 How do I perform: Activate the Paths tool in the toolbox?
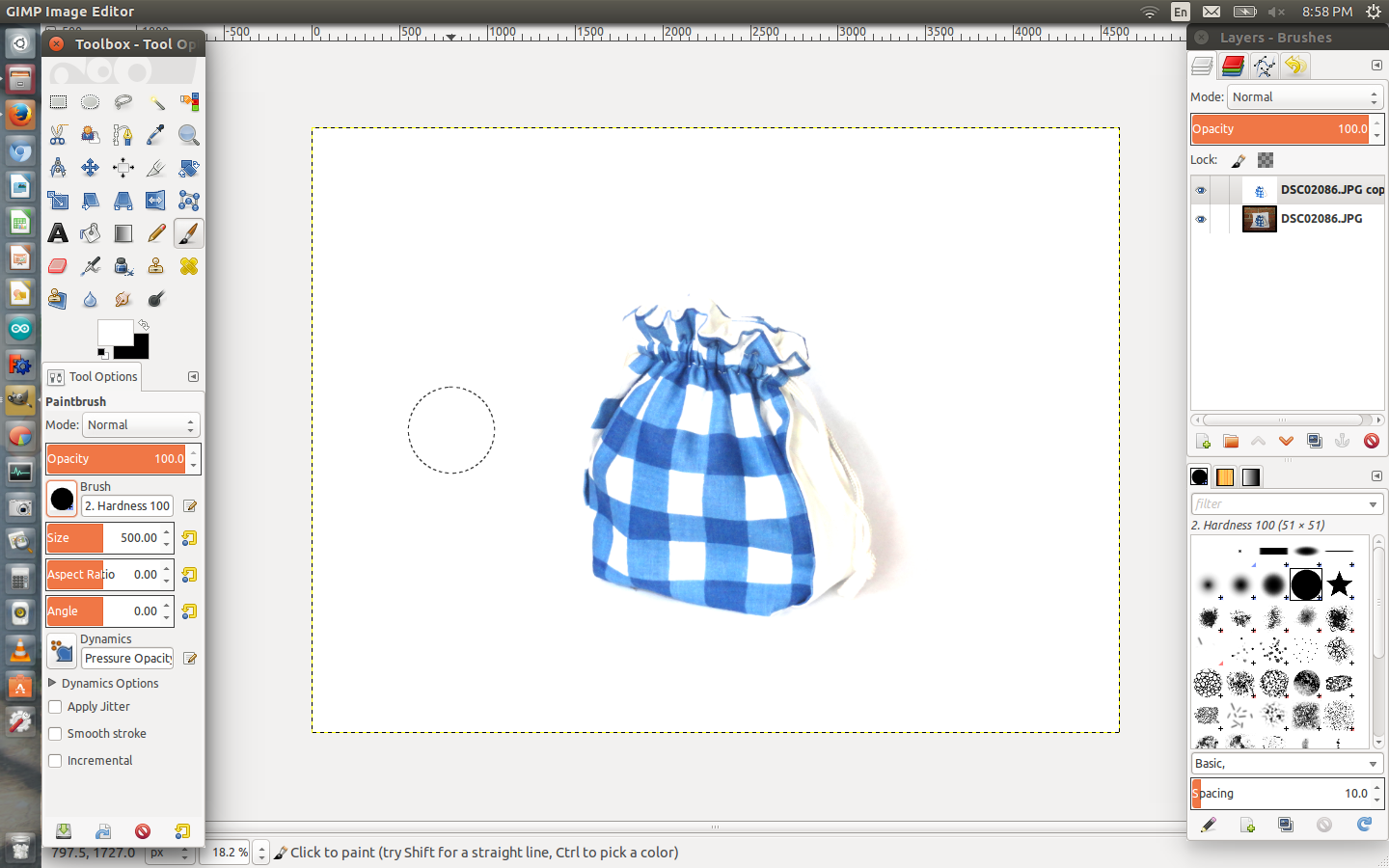click(123, 135)
